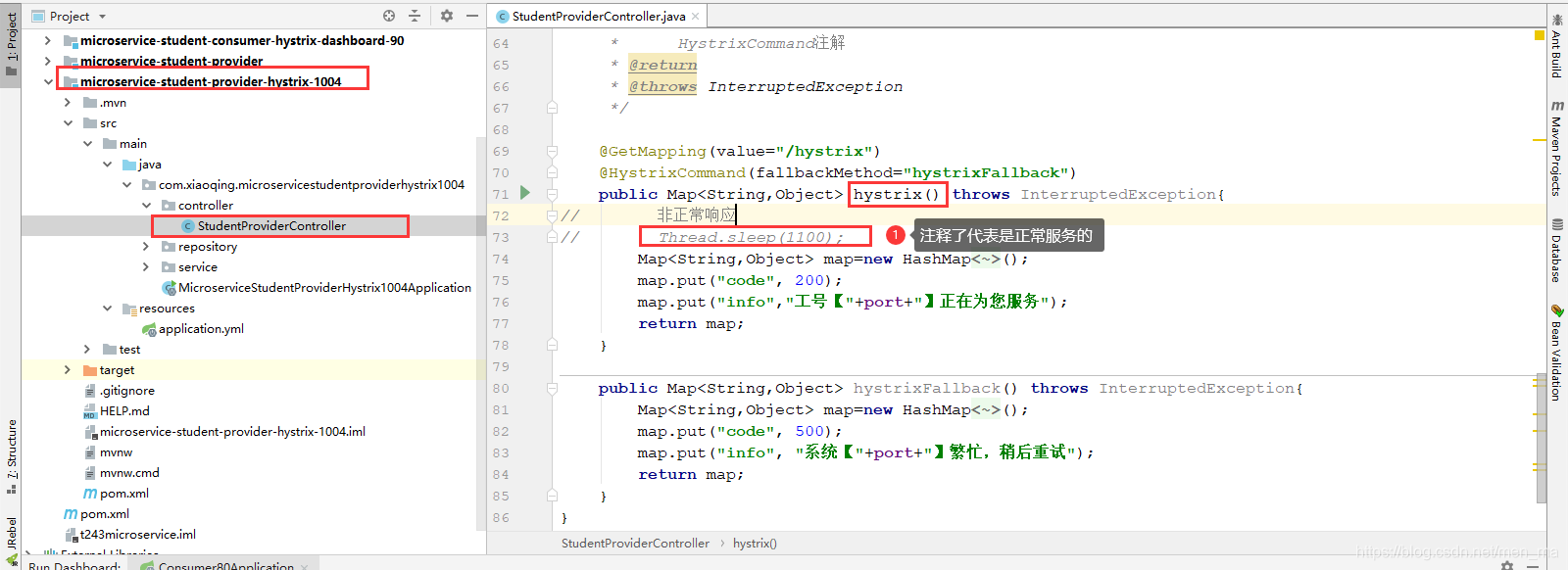Click the fold marker on line 78
The height and width of the screenshot is (570, 1568).
[552, 345]
